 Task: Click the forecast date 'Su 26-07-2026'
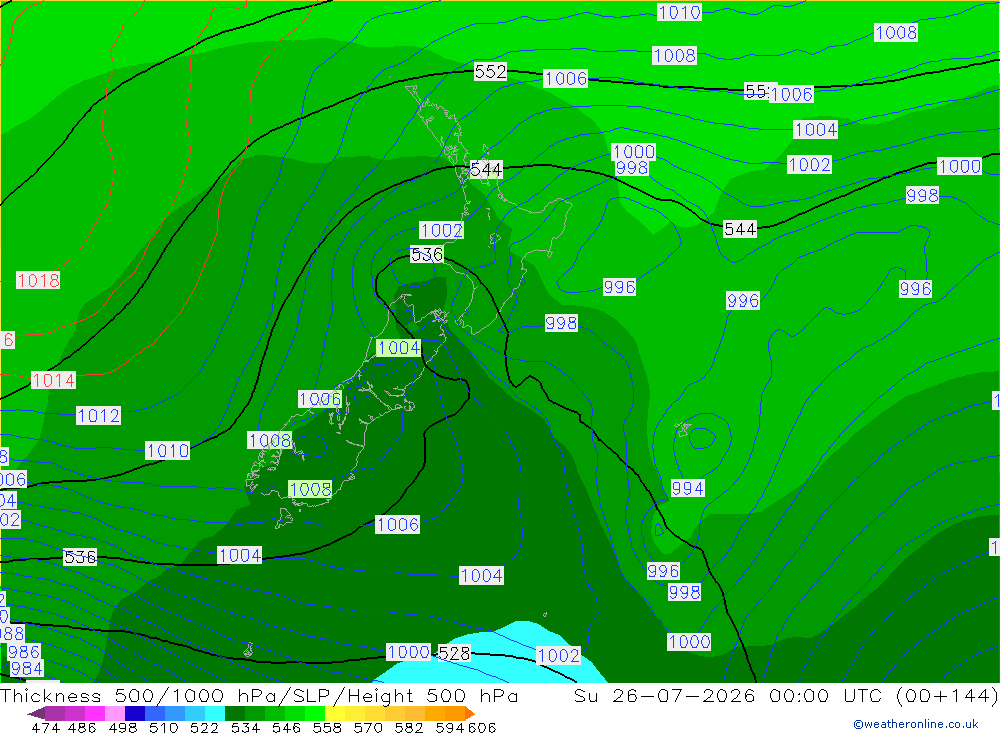665,695
